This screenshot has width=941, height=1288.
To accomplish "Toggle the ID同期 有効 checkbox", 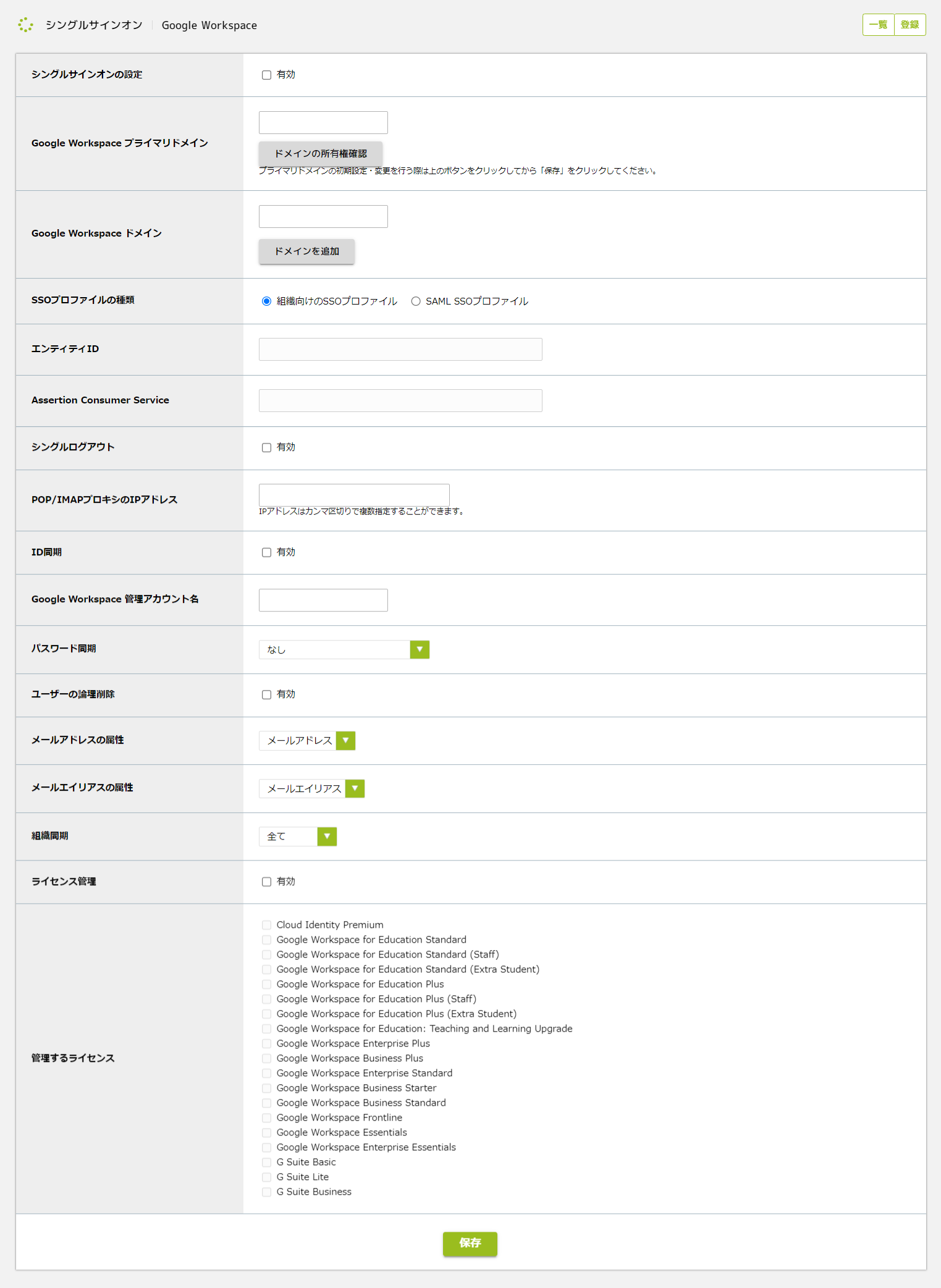I will [x=266, y=552].
